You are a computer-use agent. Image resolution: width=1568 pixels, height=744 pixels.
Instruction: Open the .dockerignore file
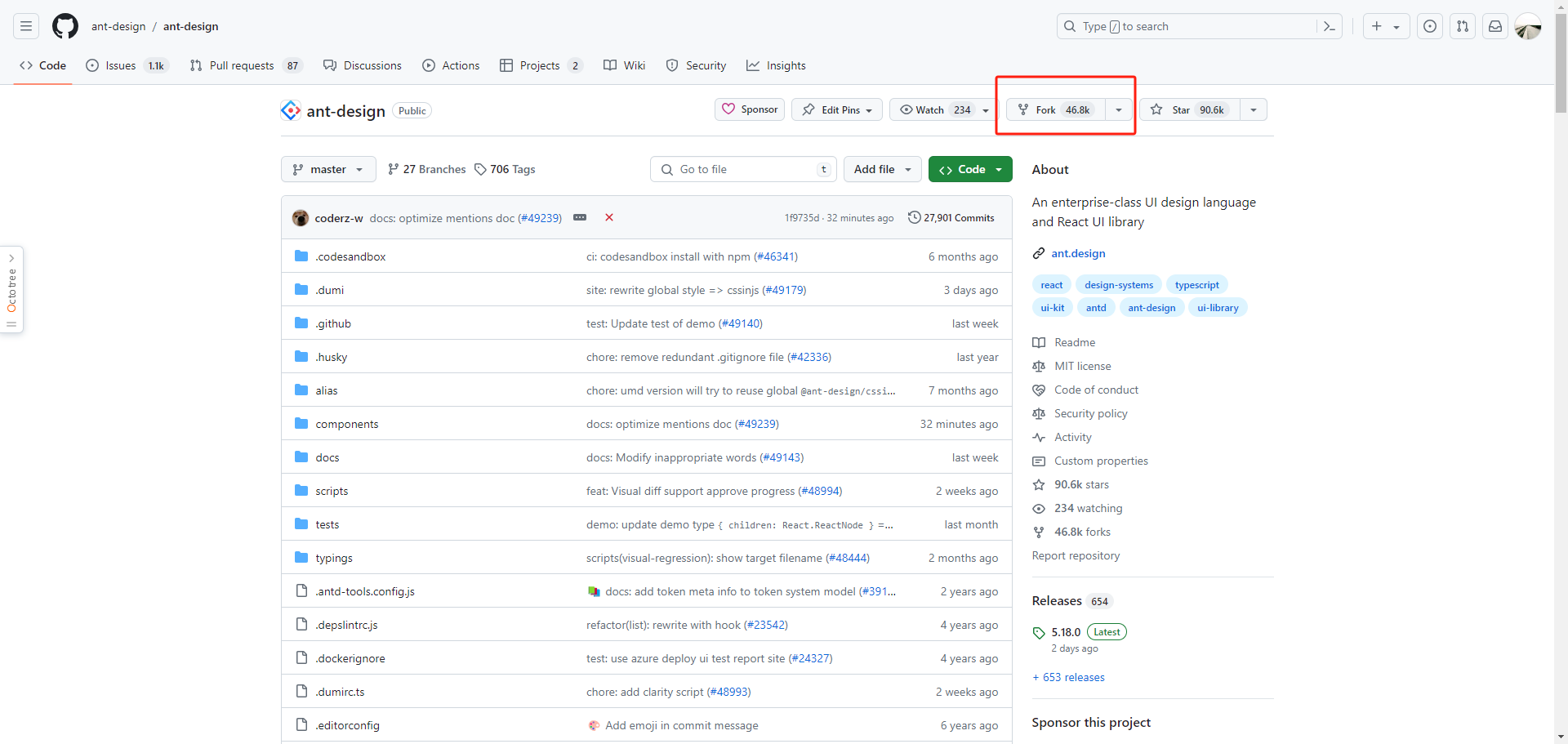click(x=350, y=658)
